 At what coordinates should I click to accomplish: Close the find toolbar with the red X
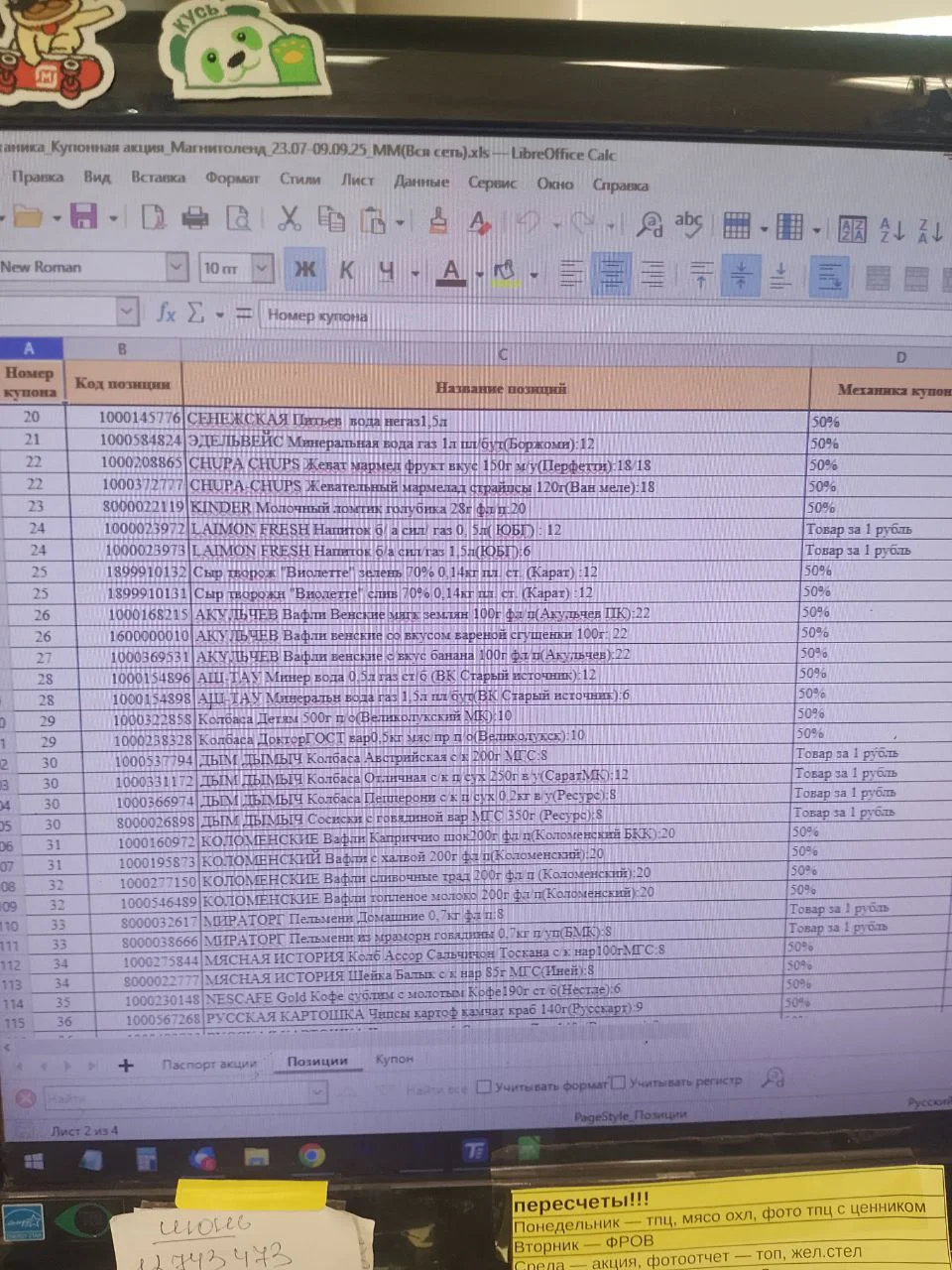[27, 1098]
